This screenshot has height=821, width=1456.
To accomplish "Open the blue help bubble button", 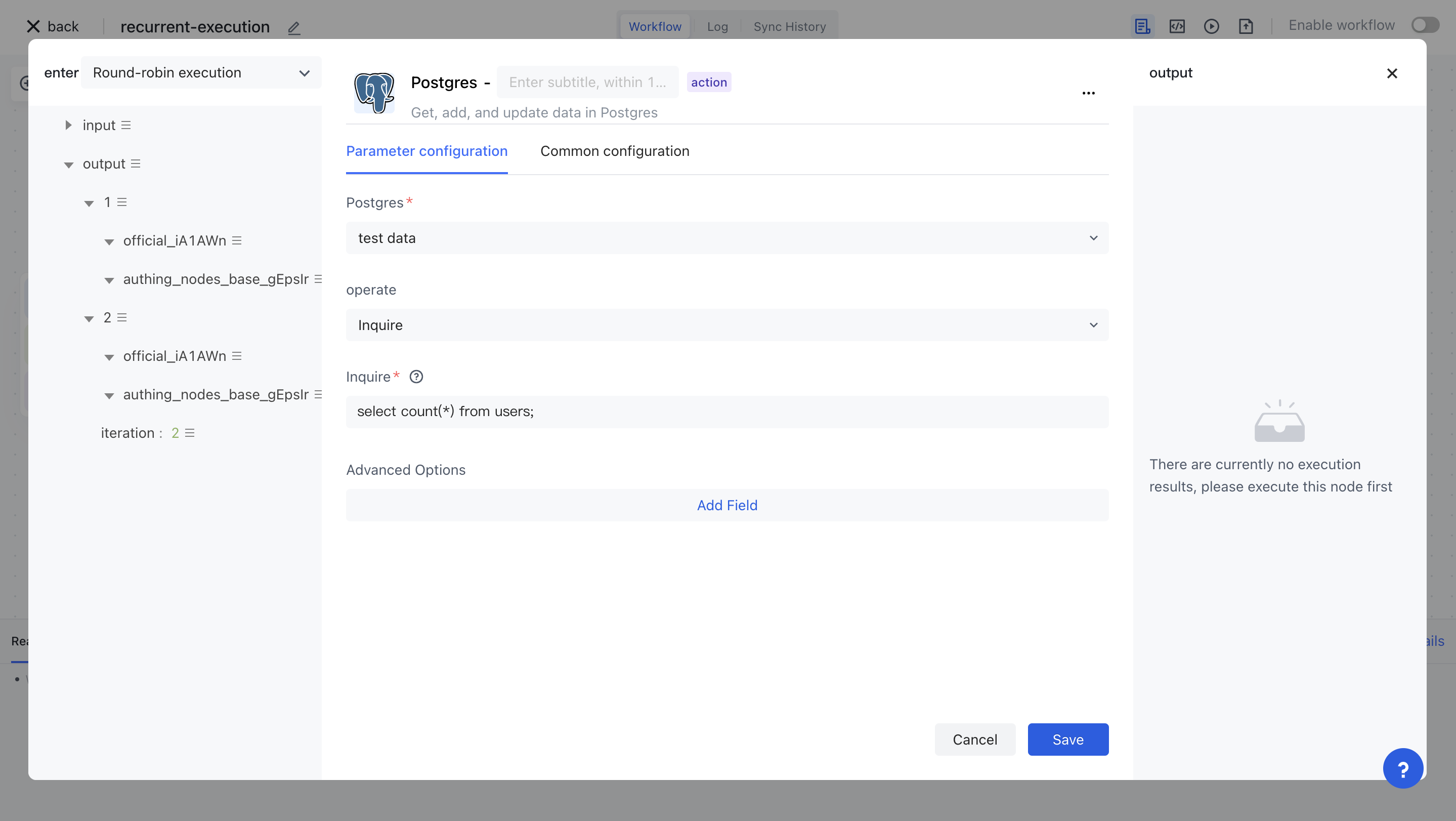I will pos(1402,768).
